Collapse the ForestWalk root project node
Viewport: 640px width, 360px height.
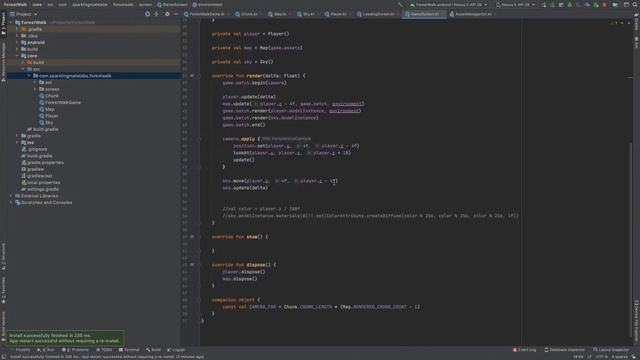(x=11, y=22)
